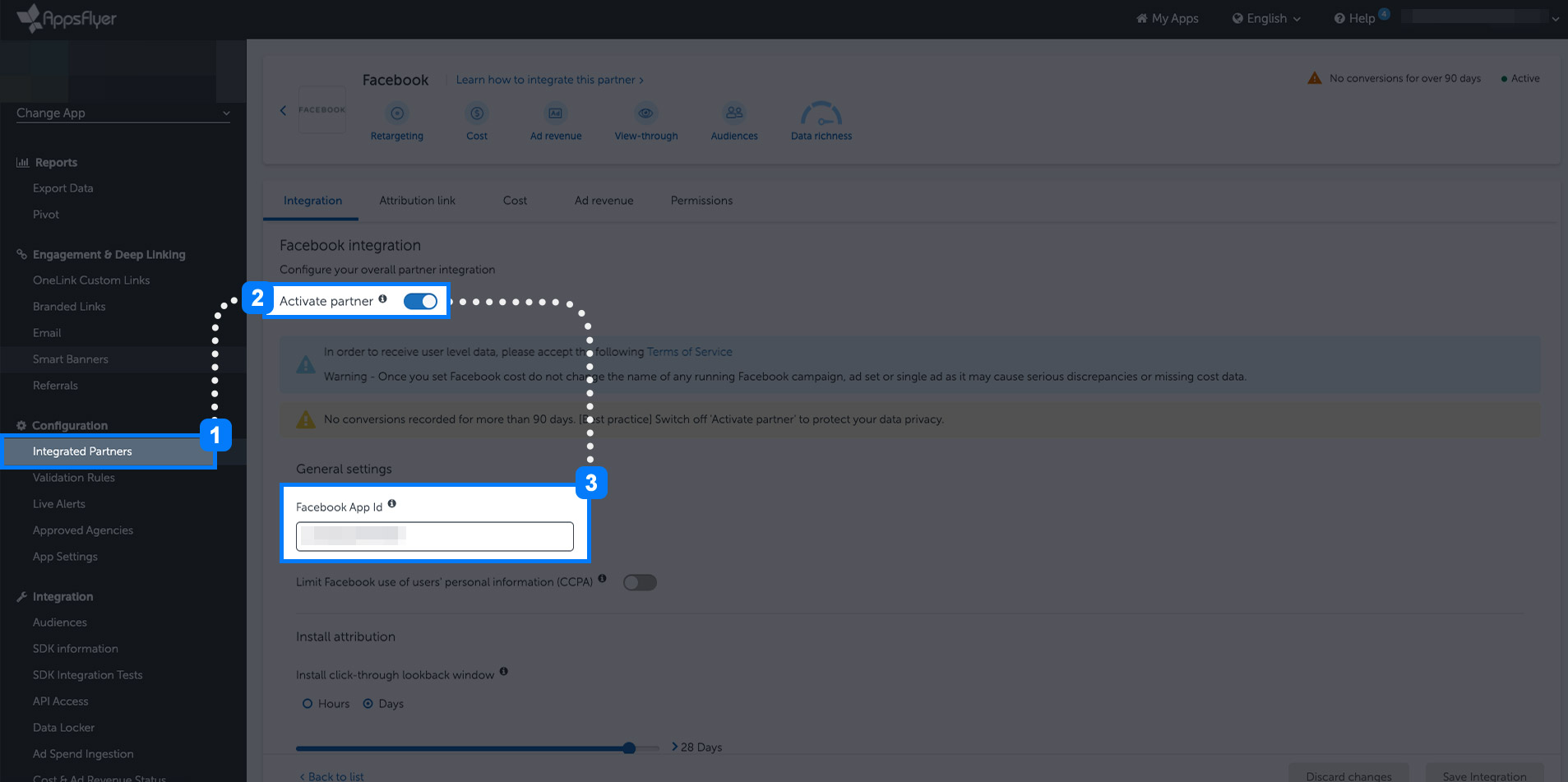Open the Change App dropdown
This screenshot has height=782, width=1568.
(123, 113)
